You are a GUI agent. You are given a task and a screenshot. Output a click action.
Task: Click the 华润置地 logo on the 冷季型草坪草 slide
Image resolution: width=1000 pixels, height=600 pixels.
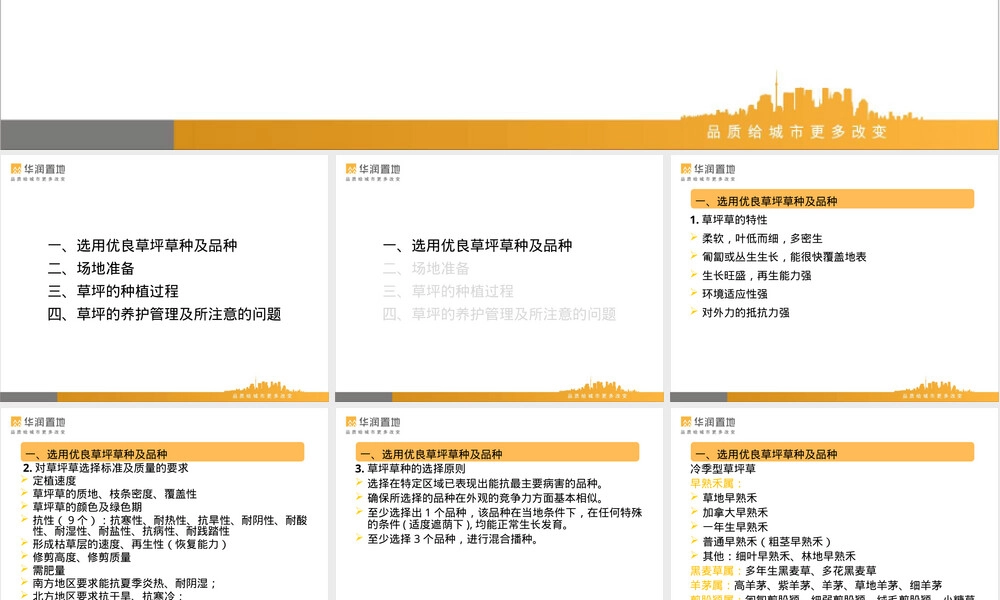pyautogui.click(x=708, y=425)
